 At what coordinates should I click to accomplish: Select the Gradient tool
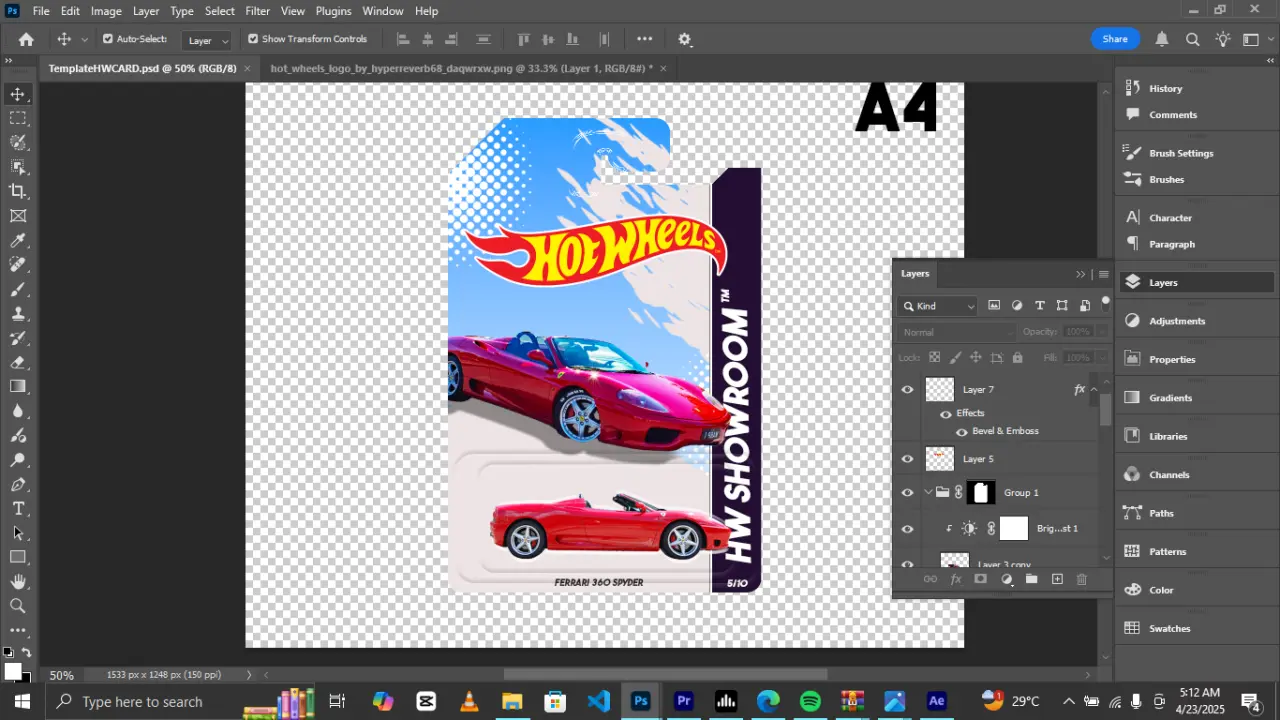pos(18,386)
